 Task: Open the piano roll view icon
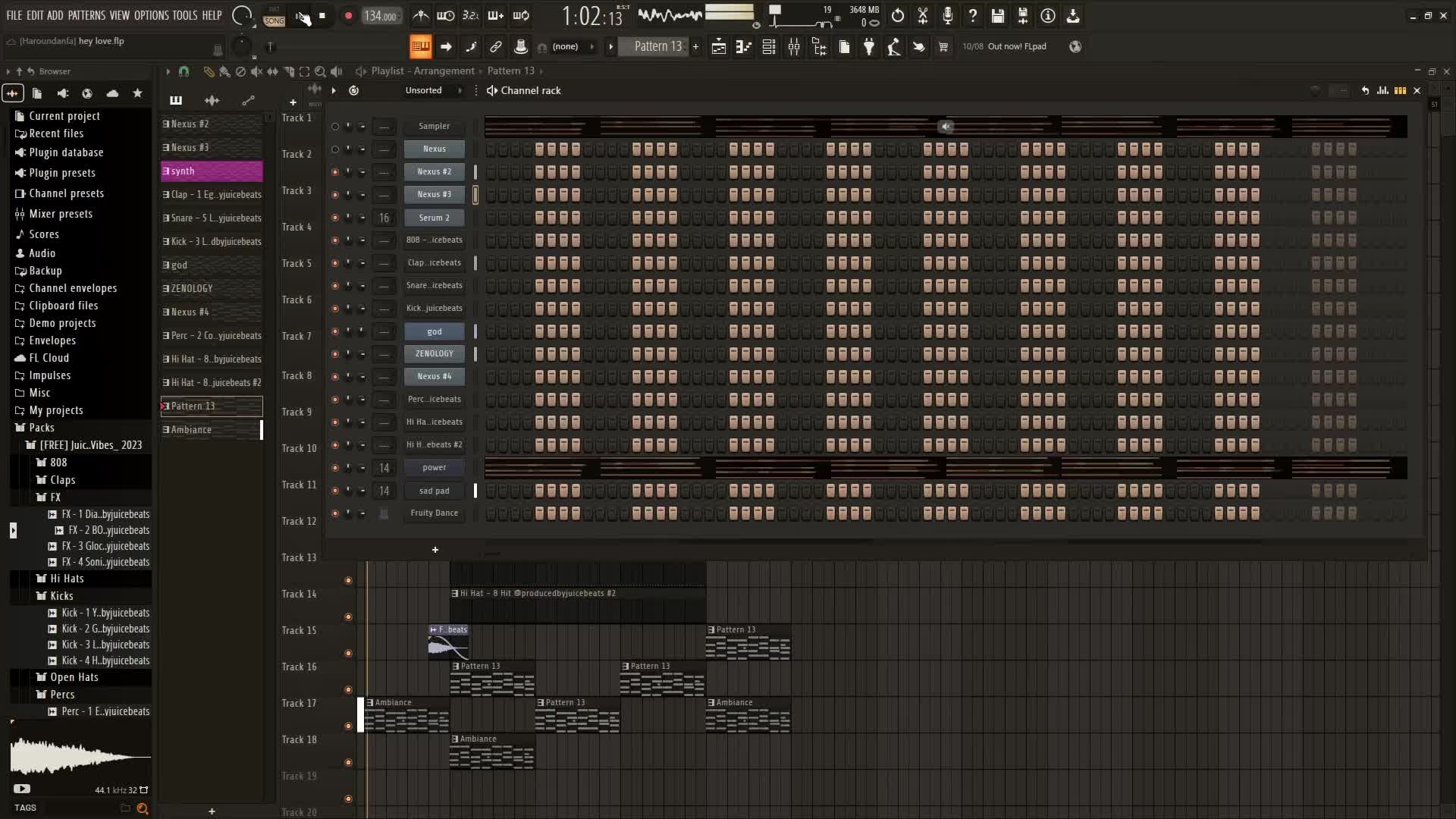coord(744,47)
